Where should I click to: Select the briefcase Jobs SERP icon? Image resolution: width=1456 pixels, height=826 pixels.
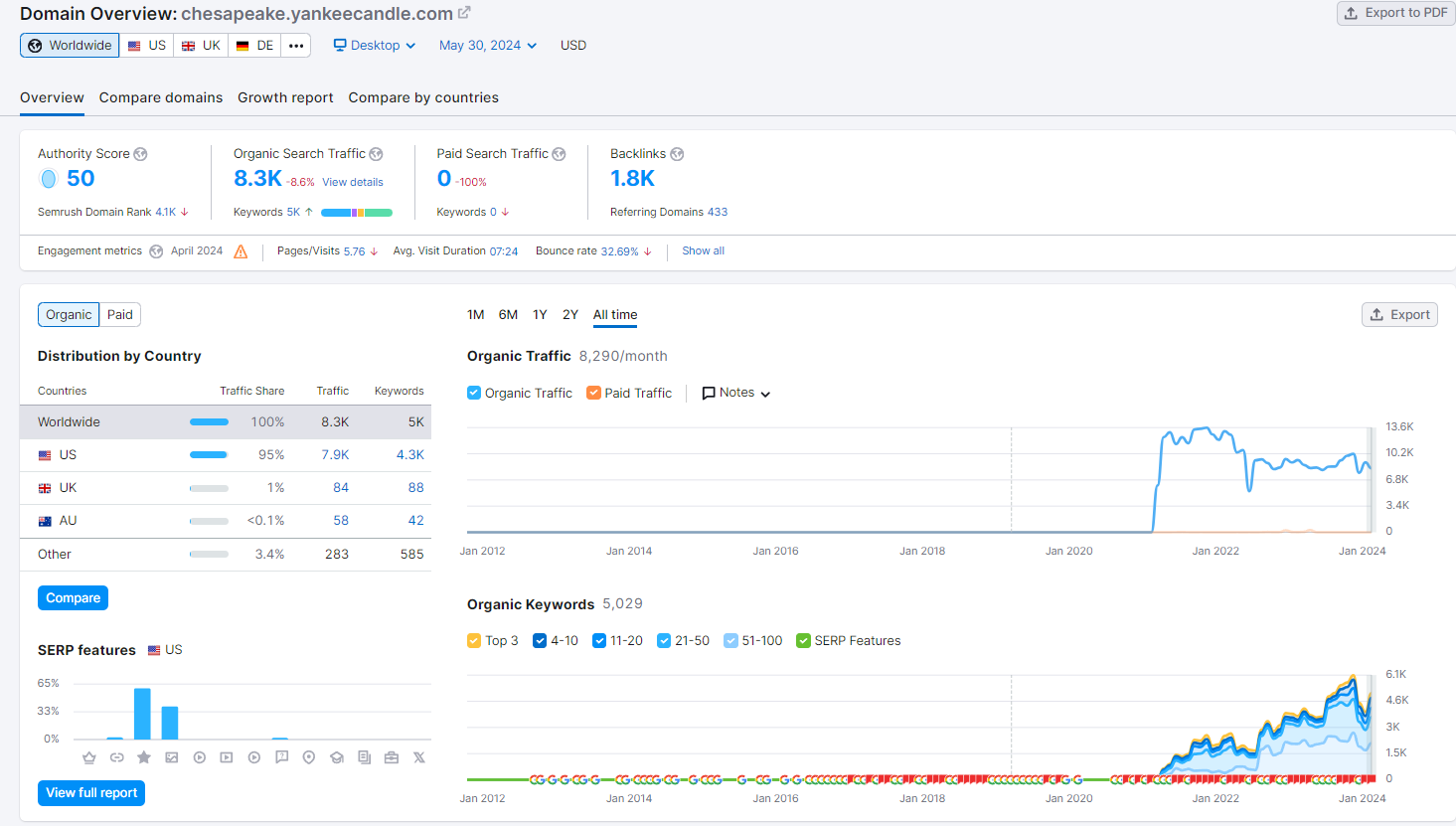pyautogui.click(x=392, y=757)
